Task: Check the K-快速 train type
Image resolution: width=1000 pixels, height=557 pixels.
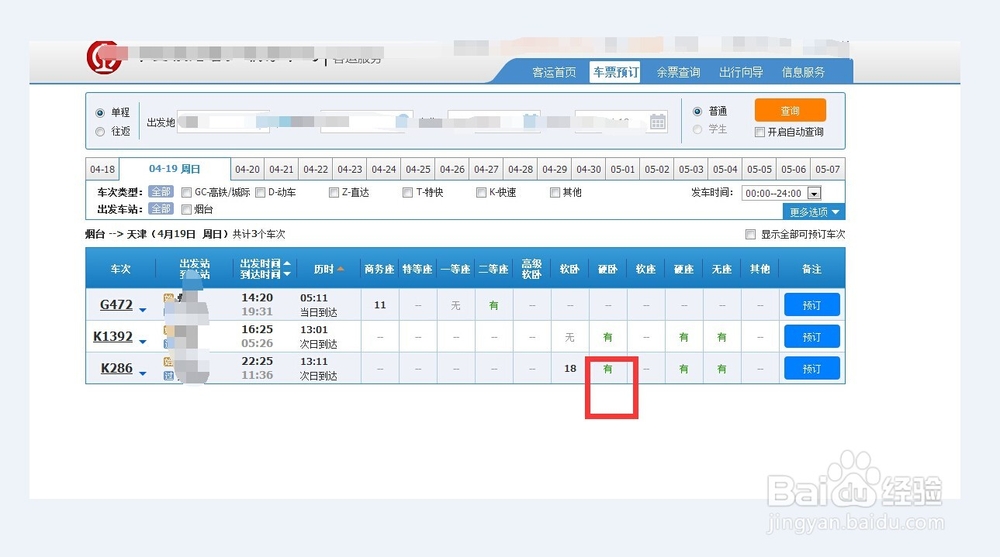Action: pyautogui.click(x=482, y=193)
